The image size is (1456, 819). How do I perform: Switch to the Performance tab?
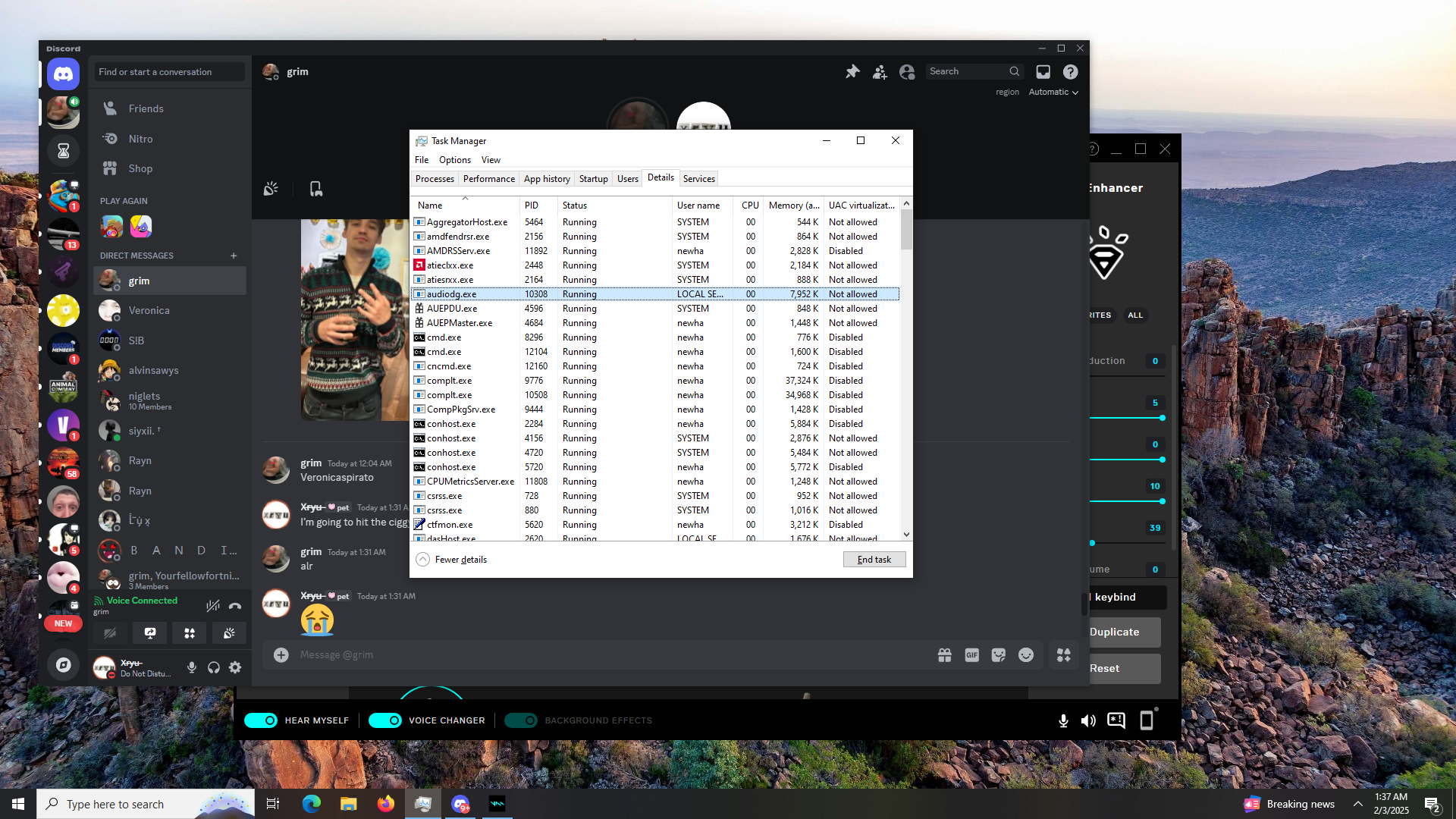pyautogui.click(x=488, y=179)
